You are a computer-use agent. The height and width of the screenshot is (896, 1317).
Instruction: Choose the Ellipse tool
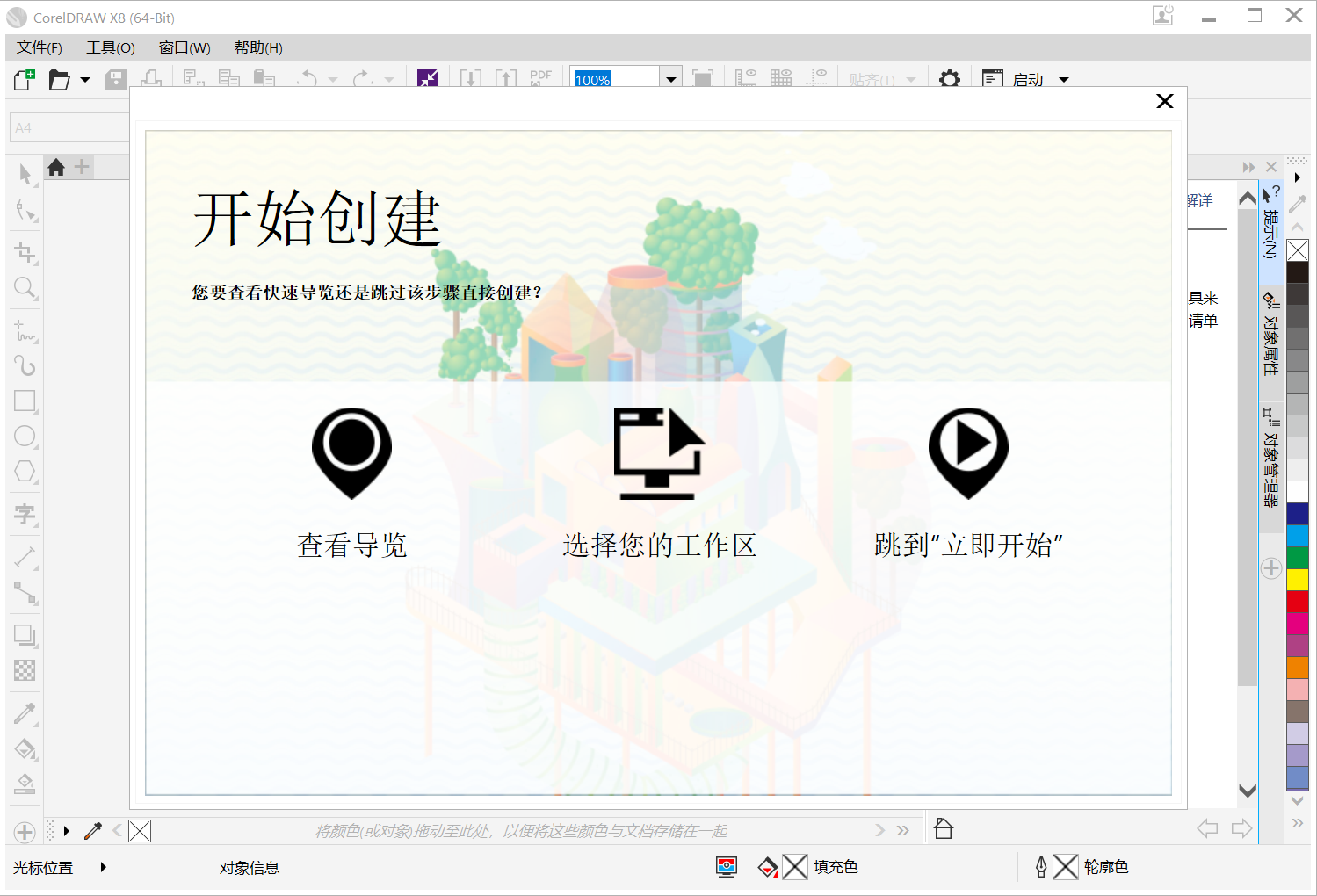pyautogui.click(x=24, y=437)
